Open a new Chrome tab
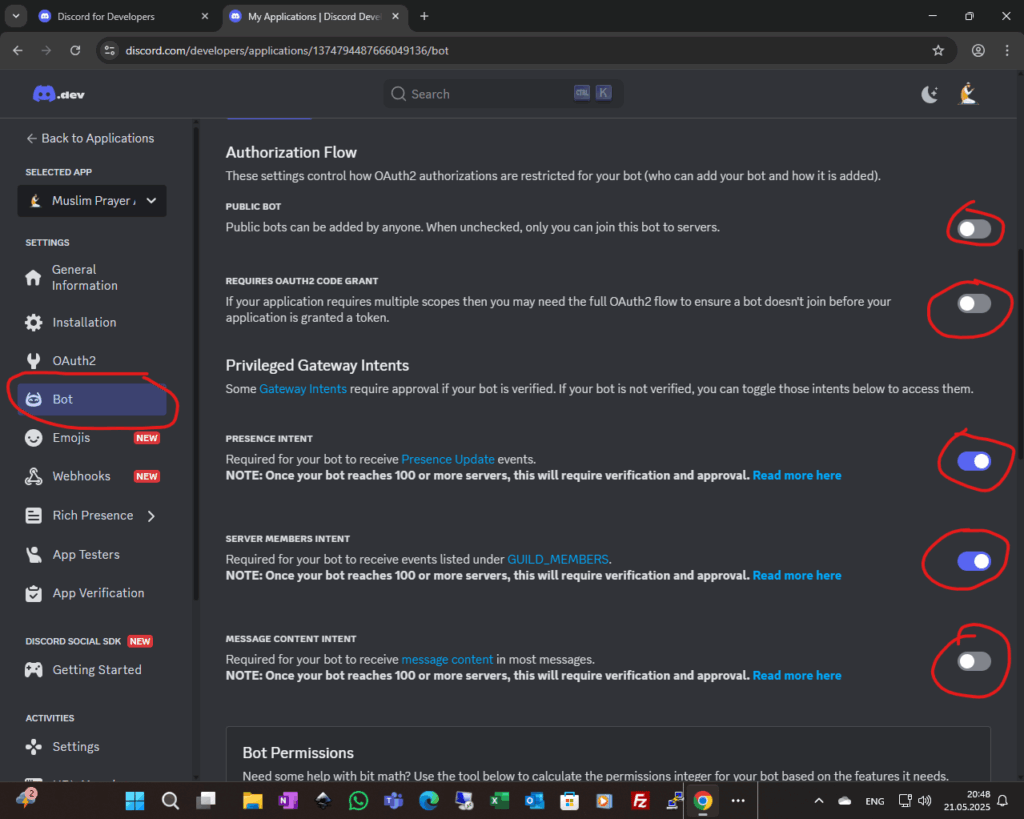 pyautogui.click(x=424, y=16)
